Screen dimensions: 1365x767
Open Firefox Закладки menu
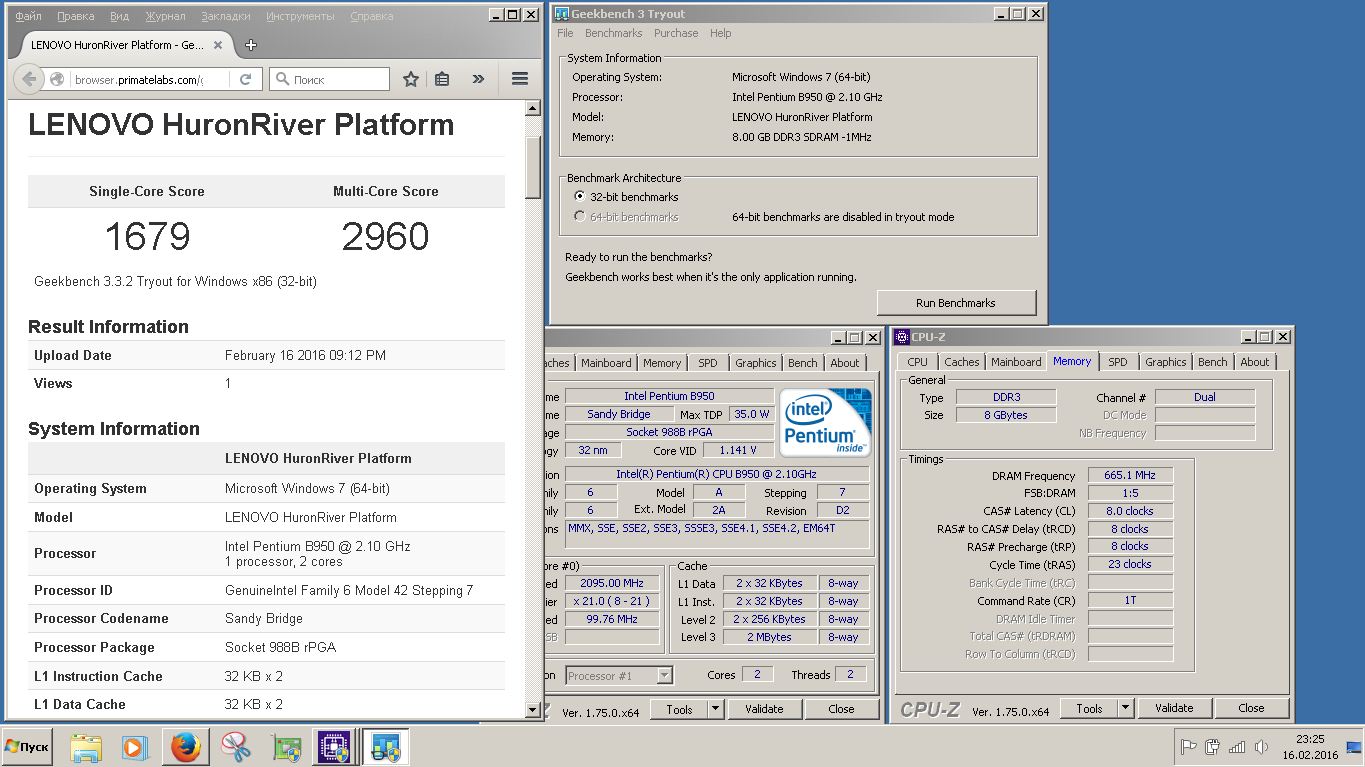point(226,16)
